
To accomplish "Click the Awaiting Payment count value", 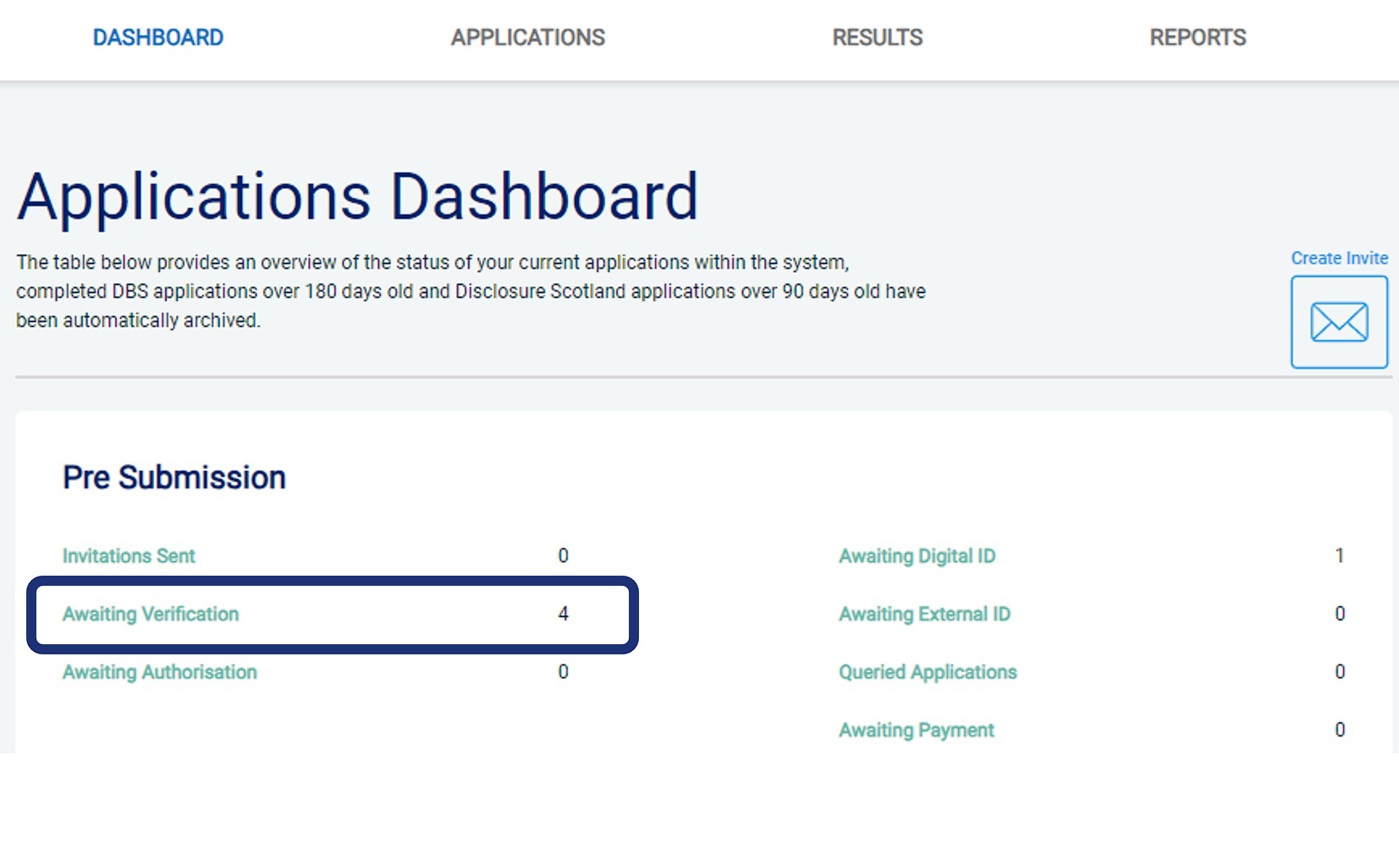I will (1340, 730).
